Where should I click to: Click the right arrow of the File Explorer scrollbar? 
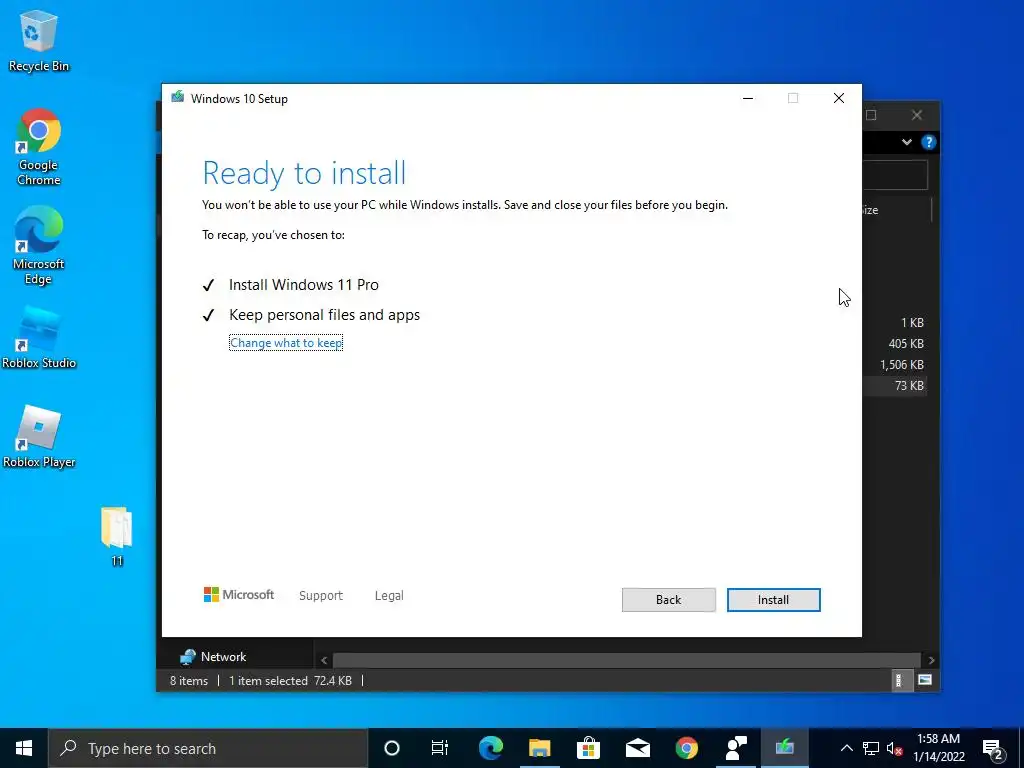click(931, 660)
